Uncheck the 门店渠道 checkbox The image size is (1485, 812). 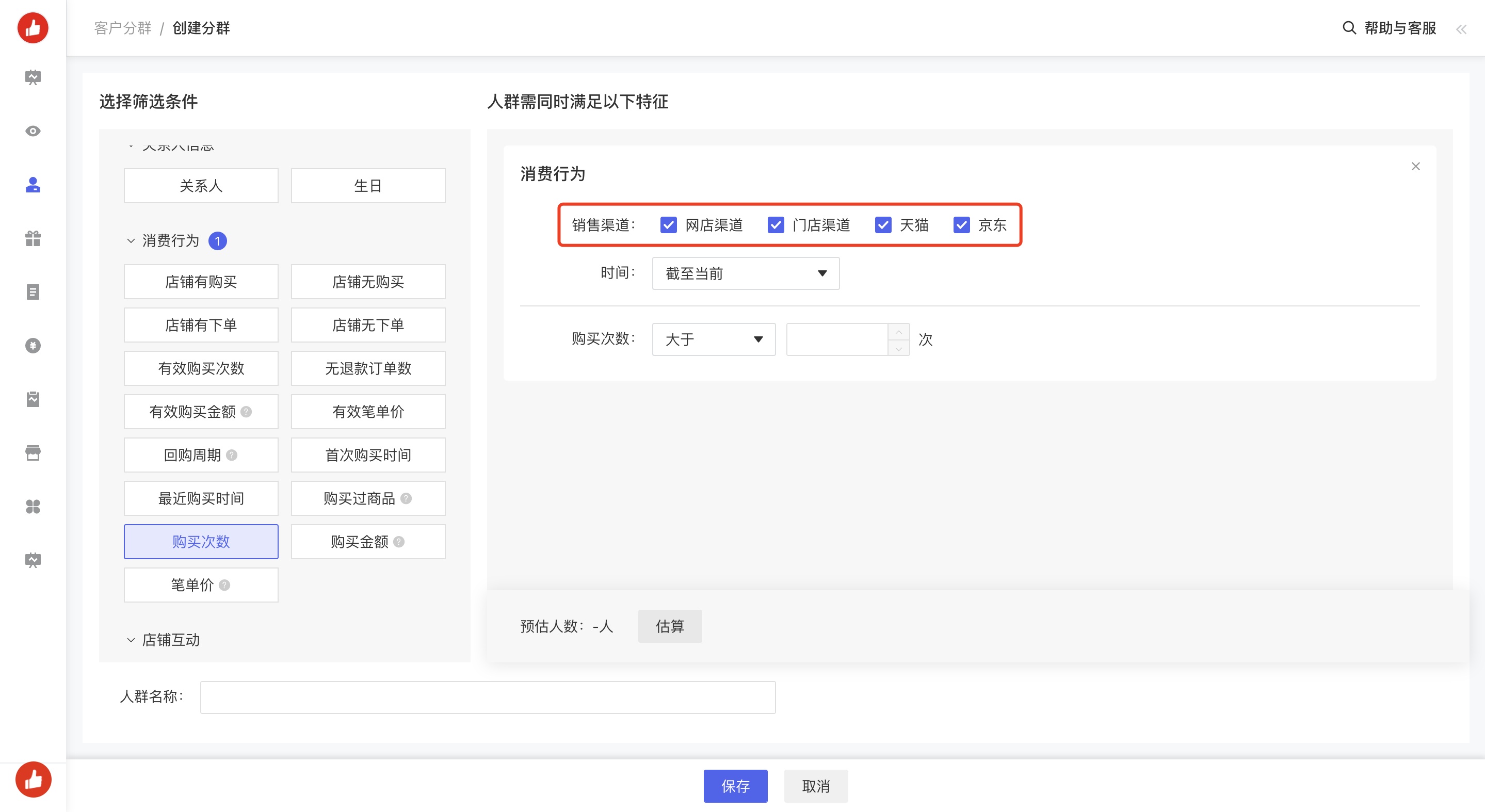pyautogui.click(x=776, y=225)
